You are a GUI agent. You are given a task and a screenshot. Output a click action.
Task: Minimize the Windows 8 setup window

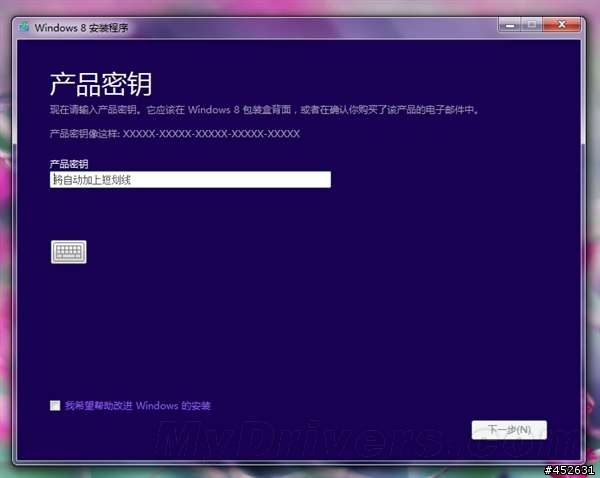tap(510, 25)
